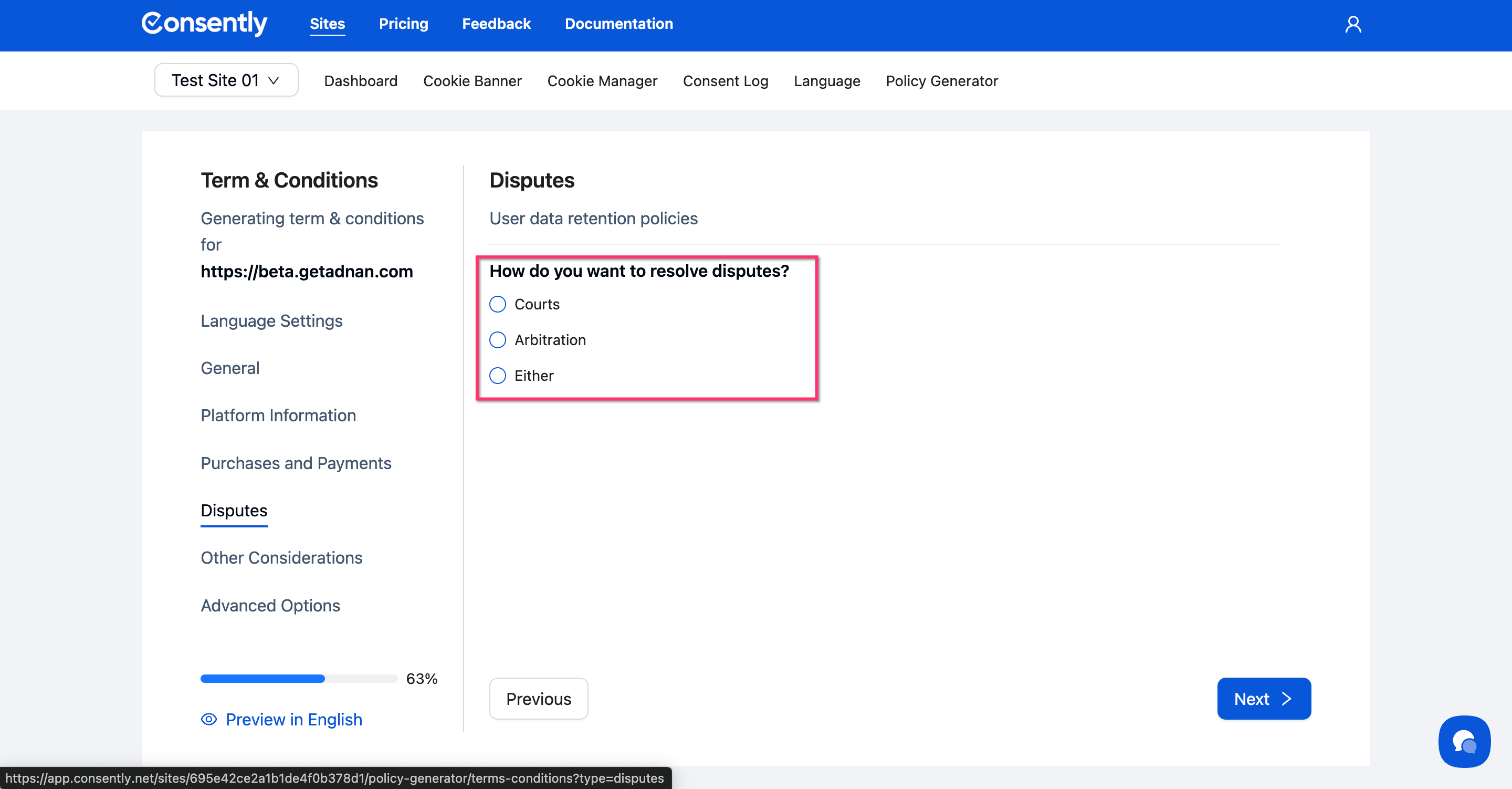Open Documentation from the top menu

click(x=618, y=24)
